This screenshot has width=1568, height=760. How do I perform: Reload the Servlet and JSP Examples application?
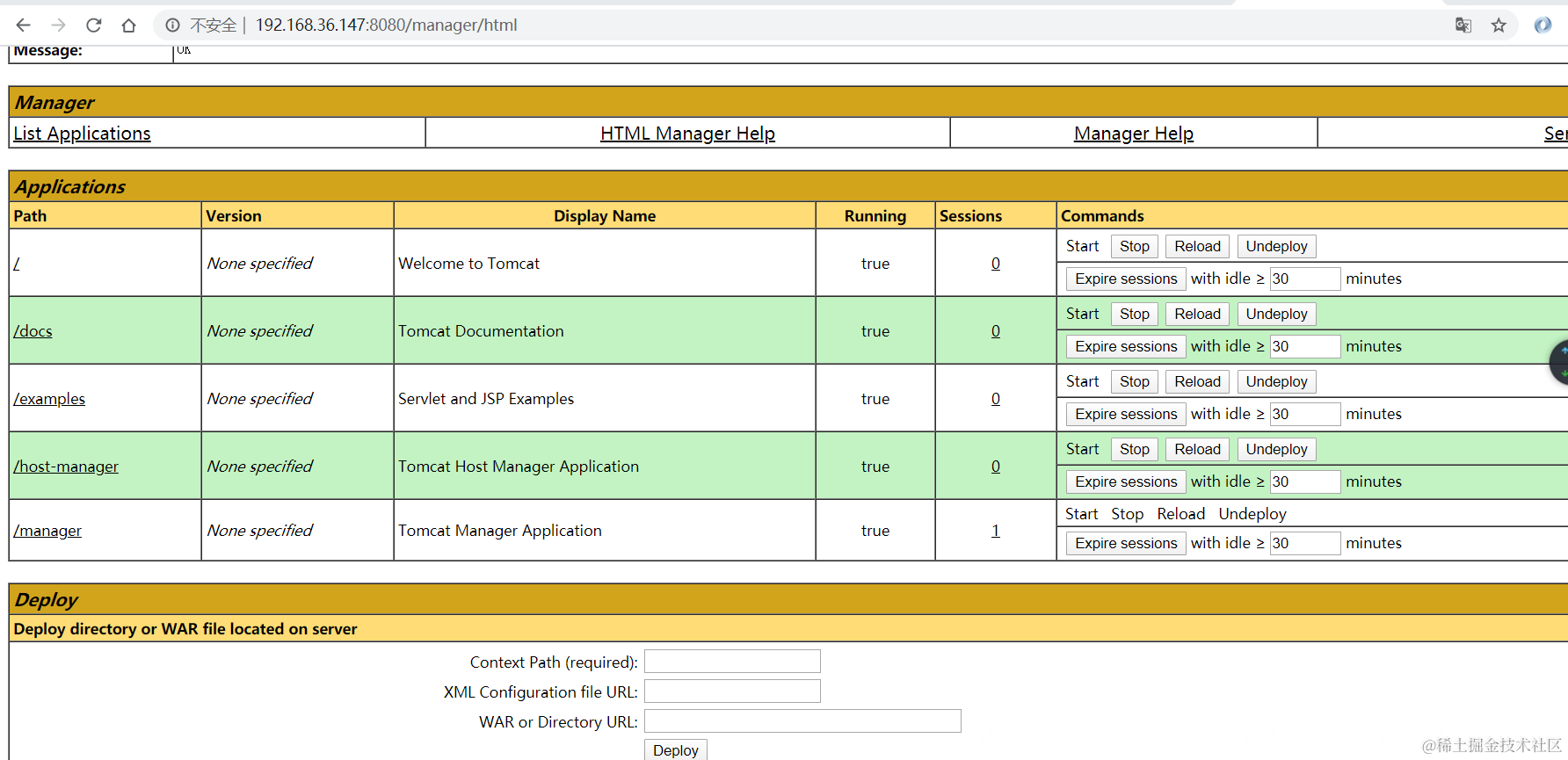(x=1197, y=381)
